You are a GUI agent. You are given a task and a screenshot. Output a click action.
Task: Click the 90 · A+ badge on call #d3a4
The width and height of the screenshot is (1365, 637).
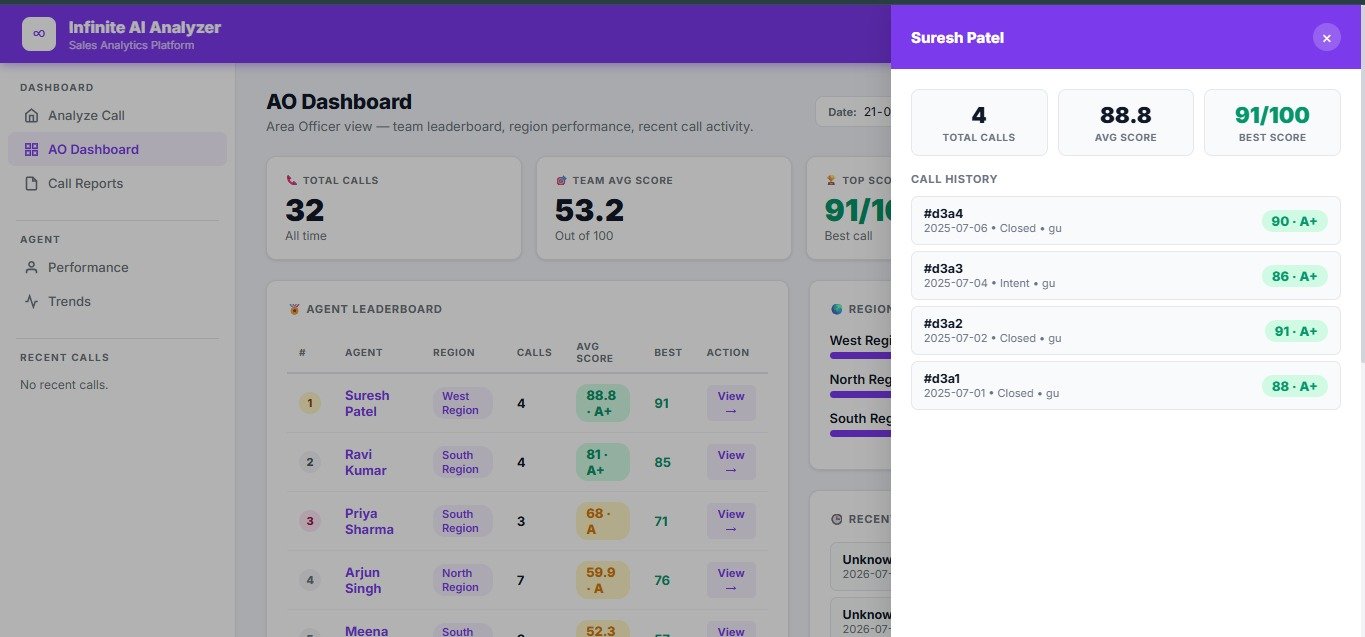click(x=1294, y=221)
